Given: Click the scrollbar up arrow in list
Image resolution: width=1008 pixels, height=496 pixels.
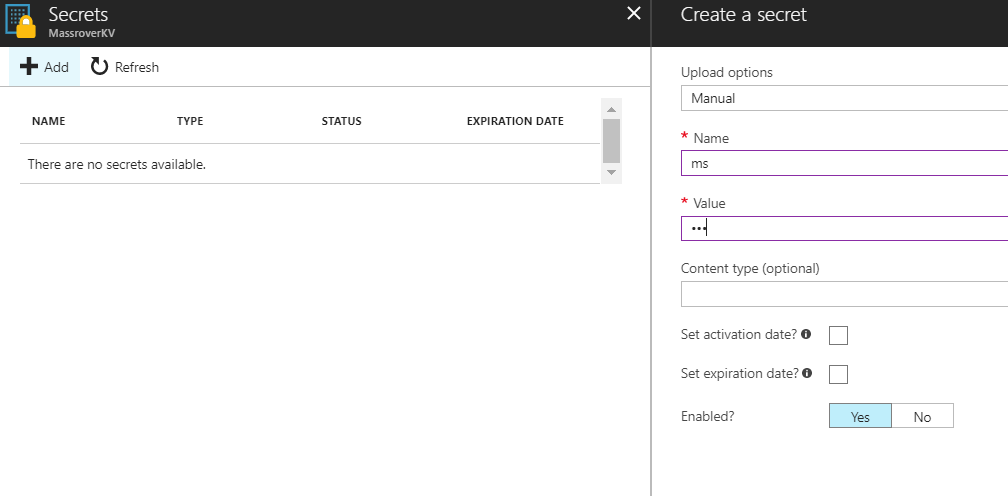Looking at the screenshot, I should point(611,108).
